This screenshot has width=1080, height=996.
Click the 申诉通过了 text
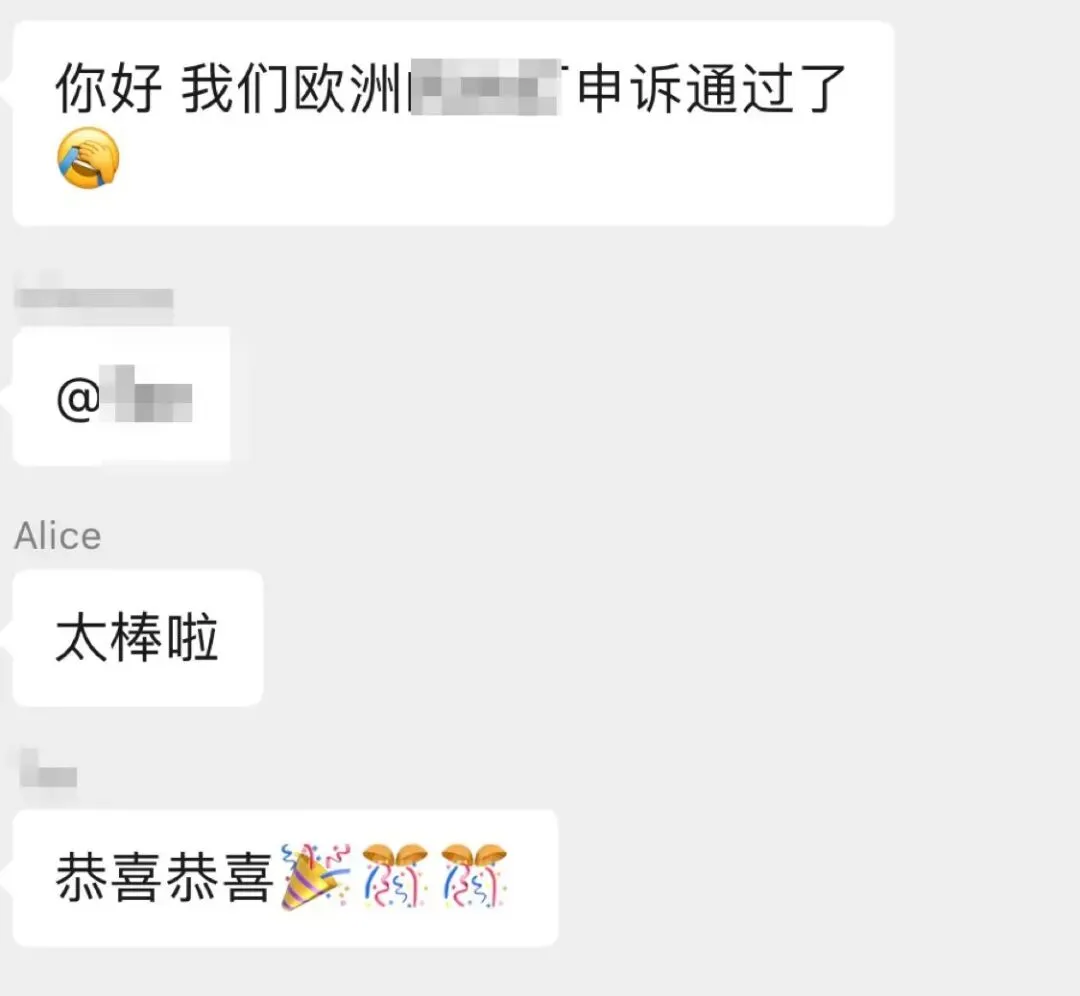click(712, 88)
